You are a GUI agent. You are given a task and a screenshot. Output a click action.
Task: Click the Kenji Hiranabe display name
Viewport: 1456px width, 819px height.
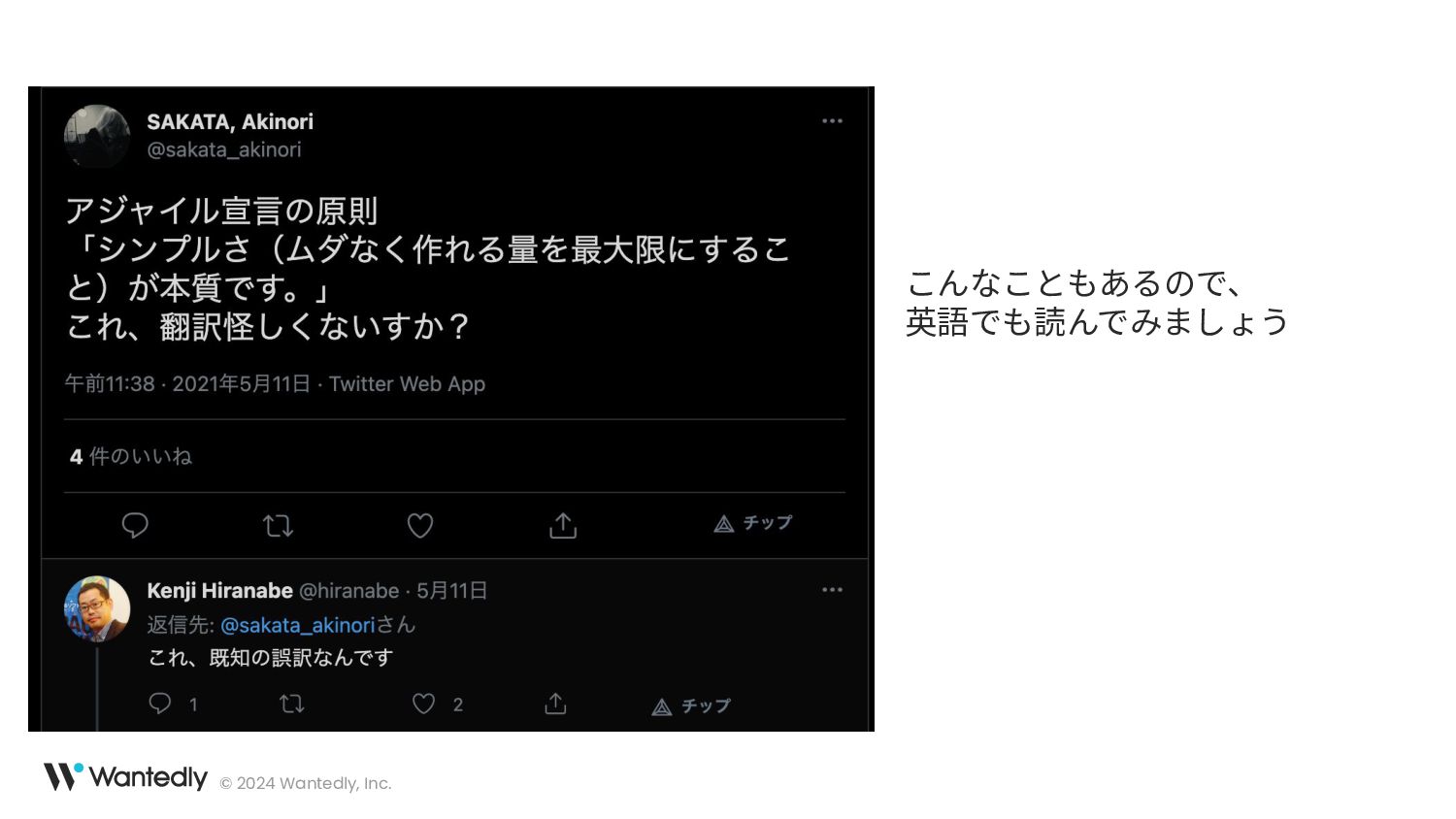point(219,590)
